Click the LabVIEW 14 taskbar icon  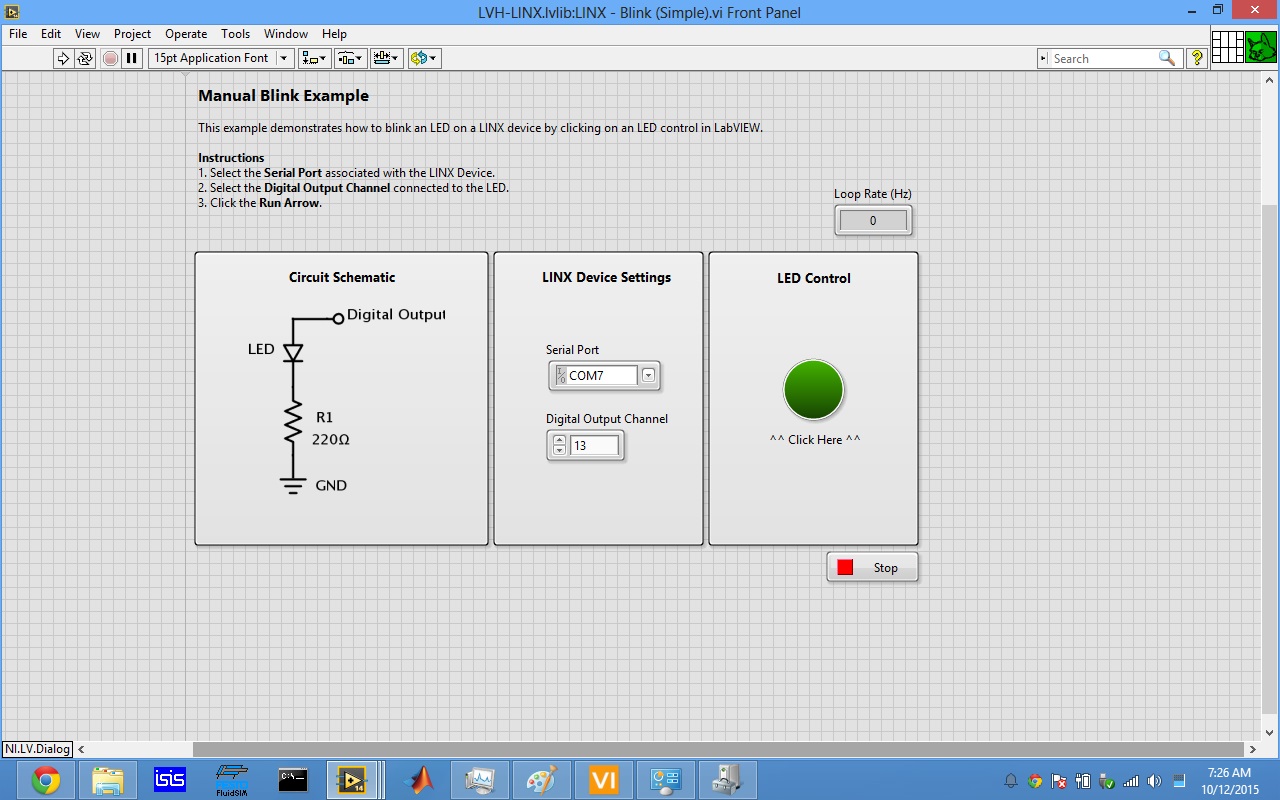point(352,780)
